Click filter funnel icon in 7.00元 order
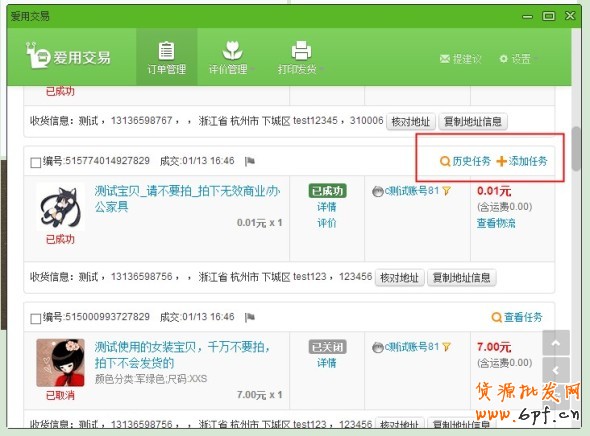Screen dimensions: 590x436 click(x=447, y=347)
